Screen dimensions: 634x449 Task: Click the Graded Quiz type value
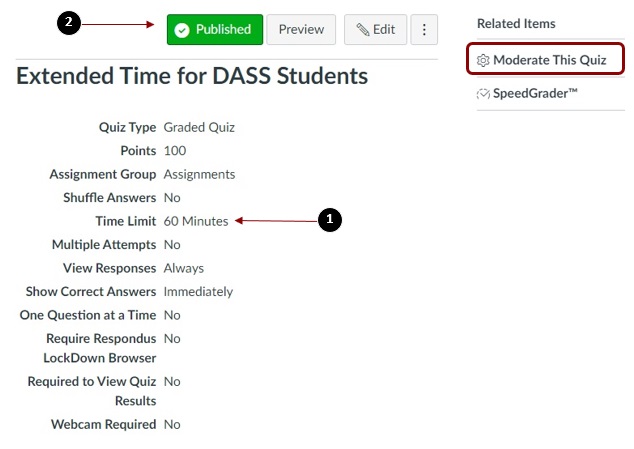point(199,127)
